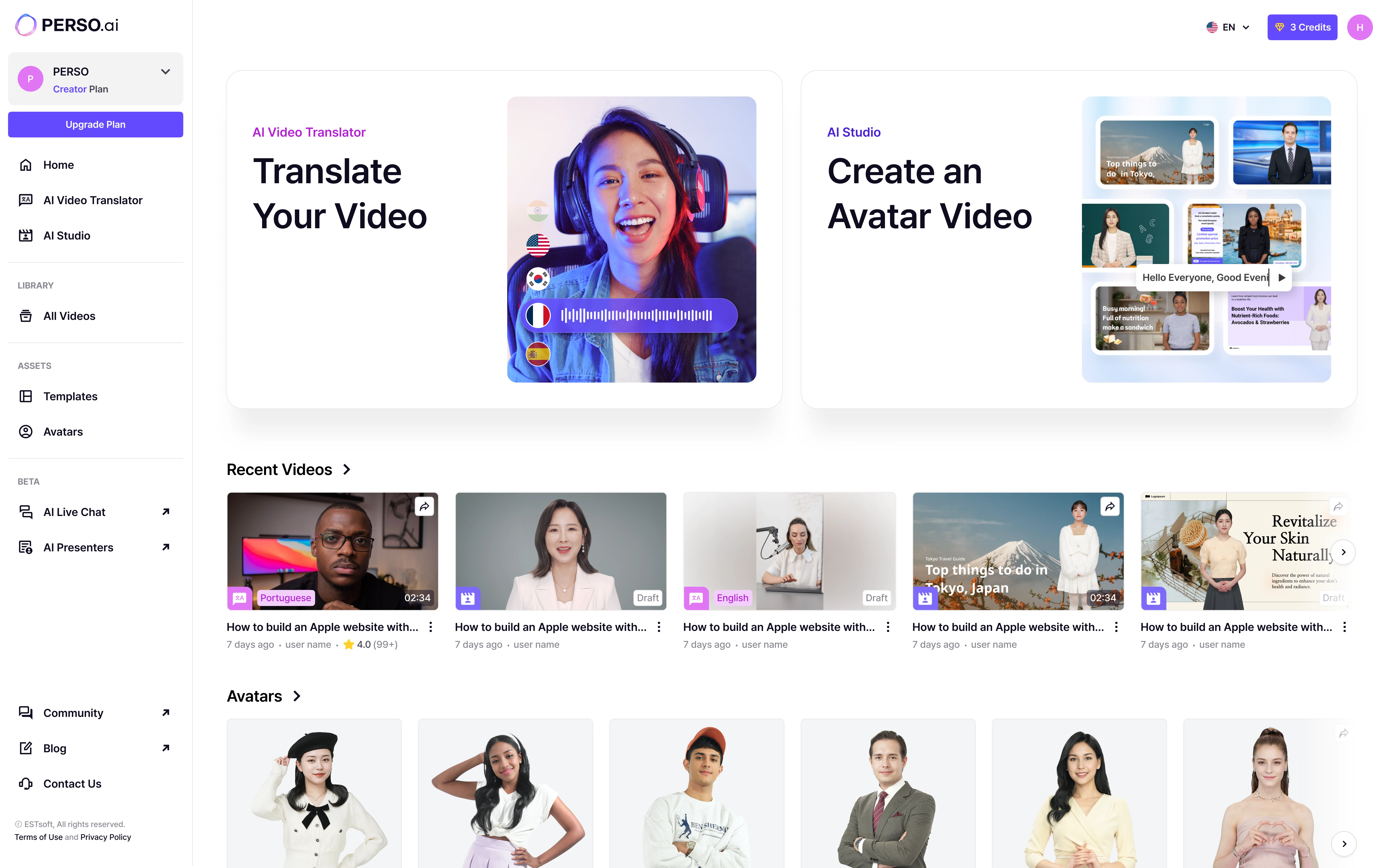Click the P workspace avatar circle
1389x868 pixels.
point(30,79)
